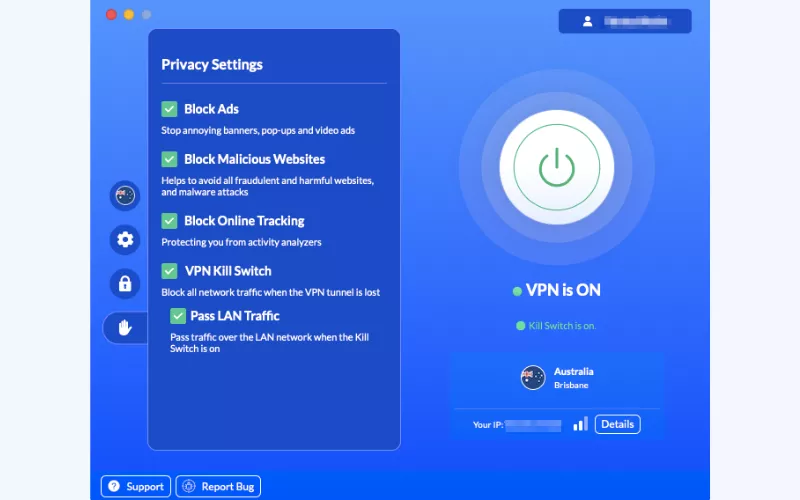Click the yellow minimize window button
This screenshot has width=800, height=500.
129,14
